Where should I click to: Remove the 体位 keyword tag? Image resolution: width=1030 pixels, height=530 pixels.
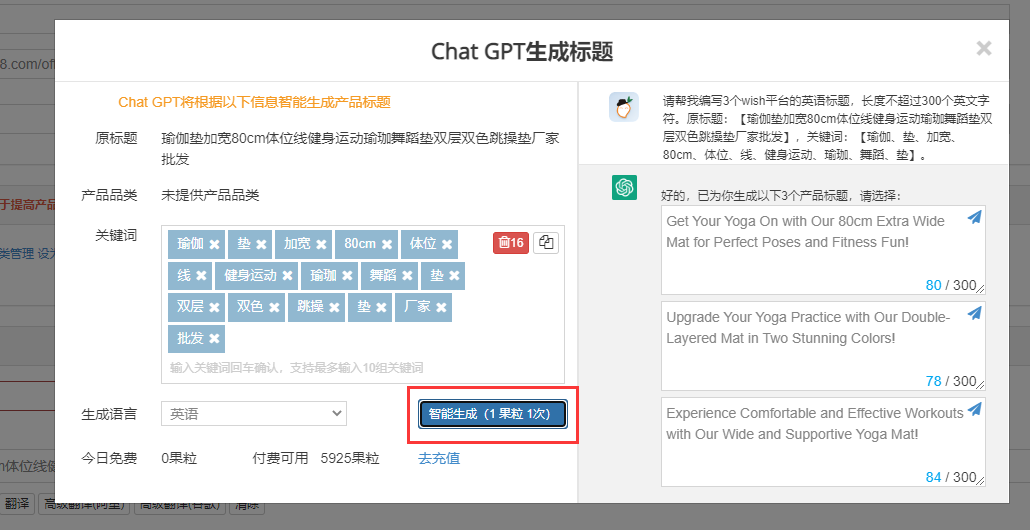point(447,244)
